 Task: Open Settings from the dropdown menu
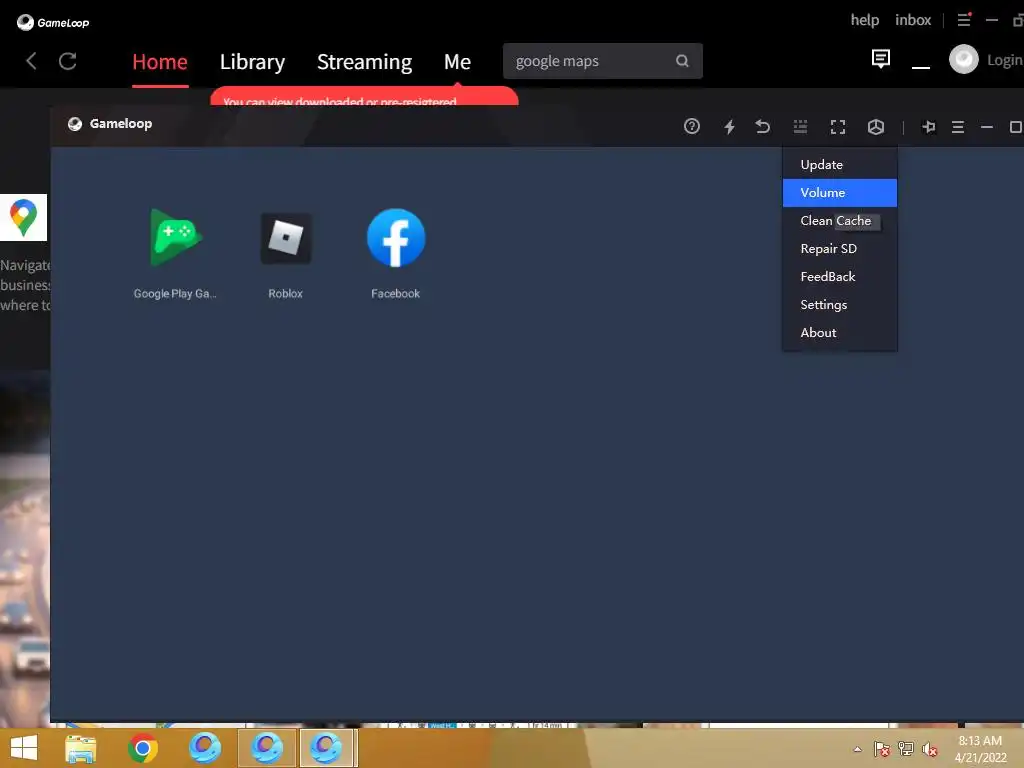839,305
